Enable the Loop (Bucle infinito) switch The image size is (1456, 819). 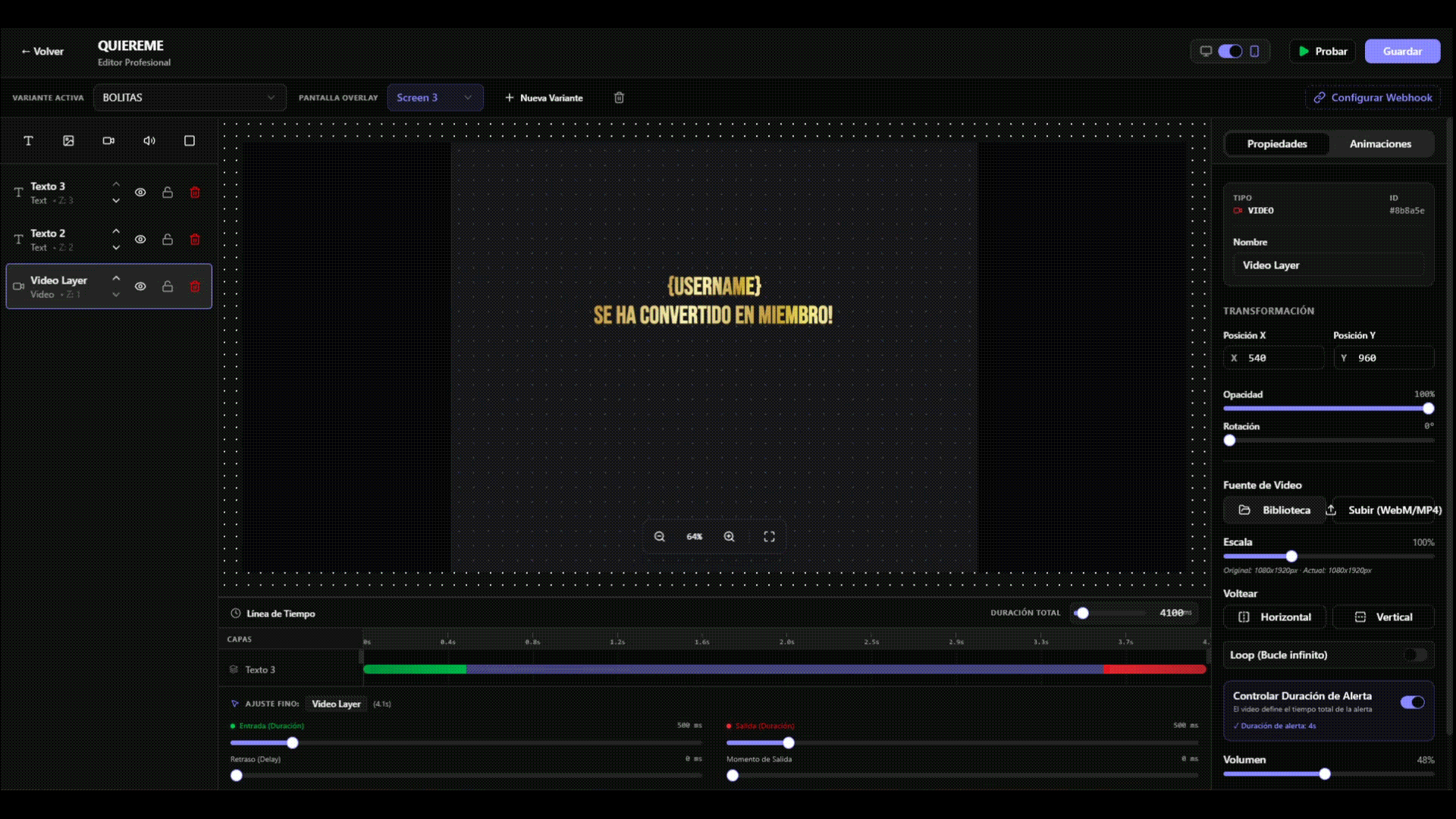point(1414,655)
